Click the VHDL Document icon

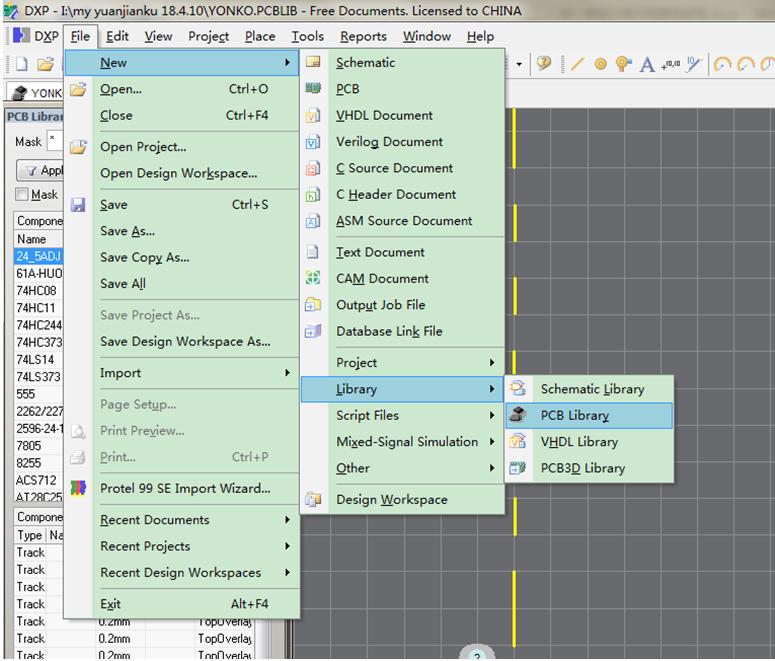[x=313, y=115]
